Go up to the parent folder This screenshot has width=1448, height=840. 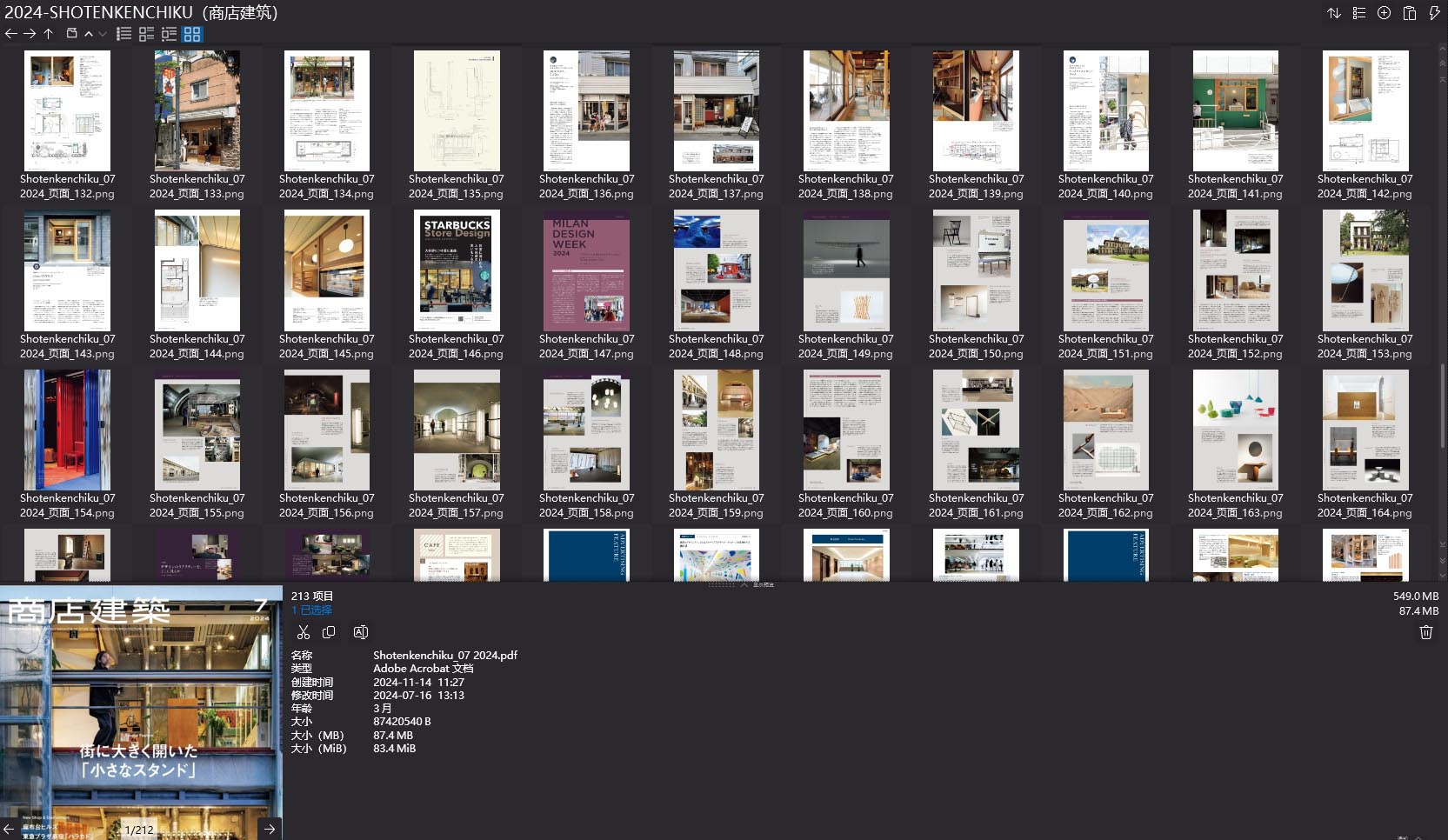click(49, 34)
